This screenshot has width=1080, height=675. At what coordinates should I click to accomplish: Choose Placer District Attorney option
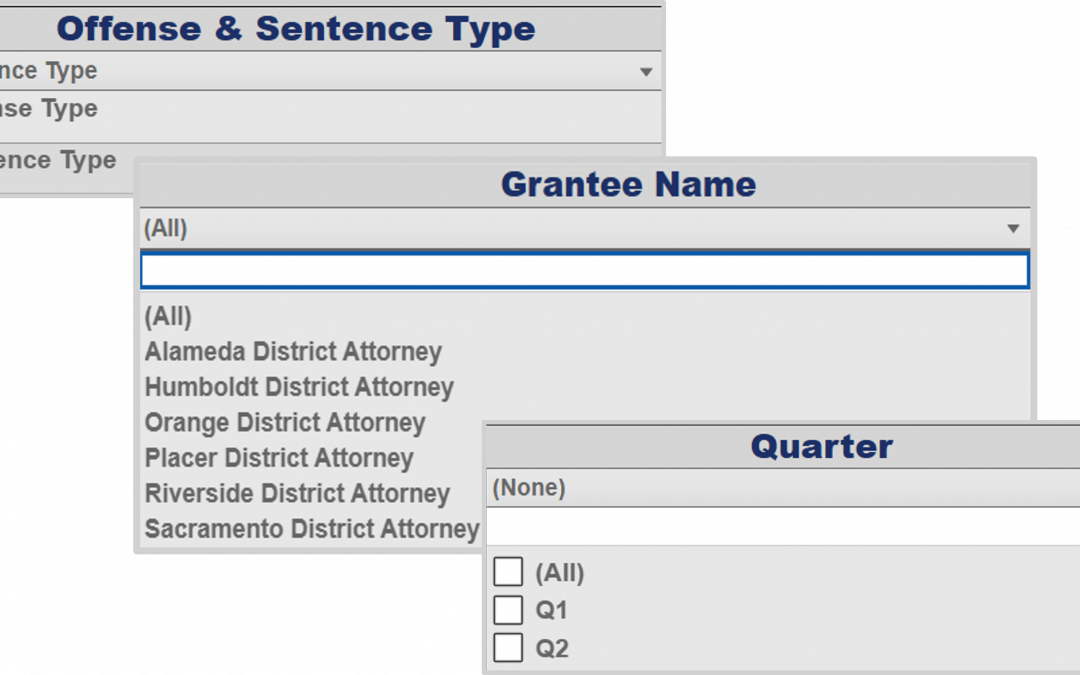click(x=279, y=458)
